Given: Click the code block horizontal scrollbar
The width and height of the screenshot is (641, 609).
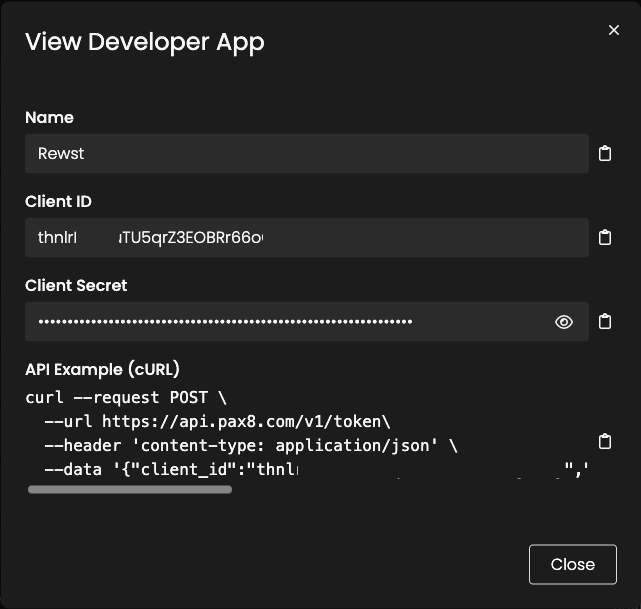Looking at the screenshot, I should pos(130,490).
